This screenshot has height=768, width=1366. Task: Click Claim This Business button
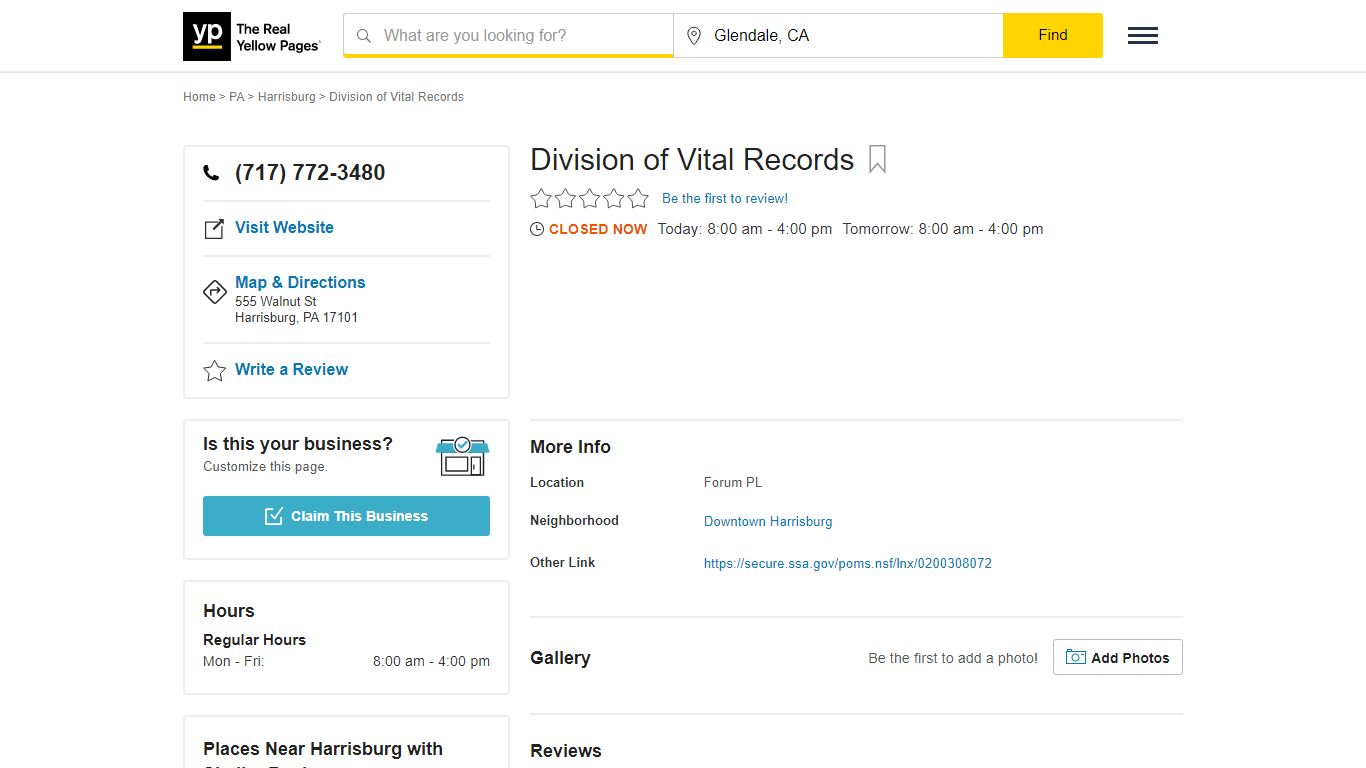(x=346, y=516)
